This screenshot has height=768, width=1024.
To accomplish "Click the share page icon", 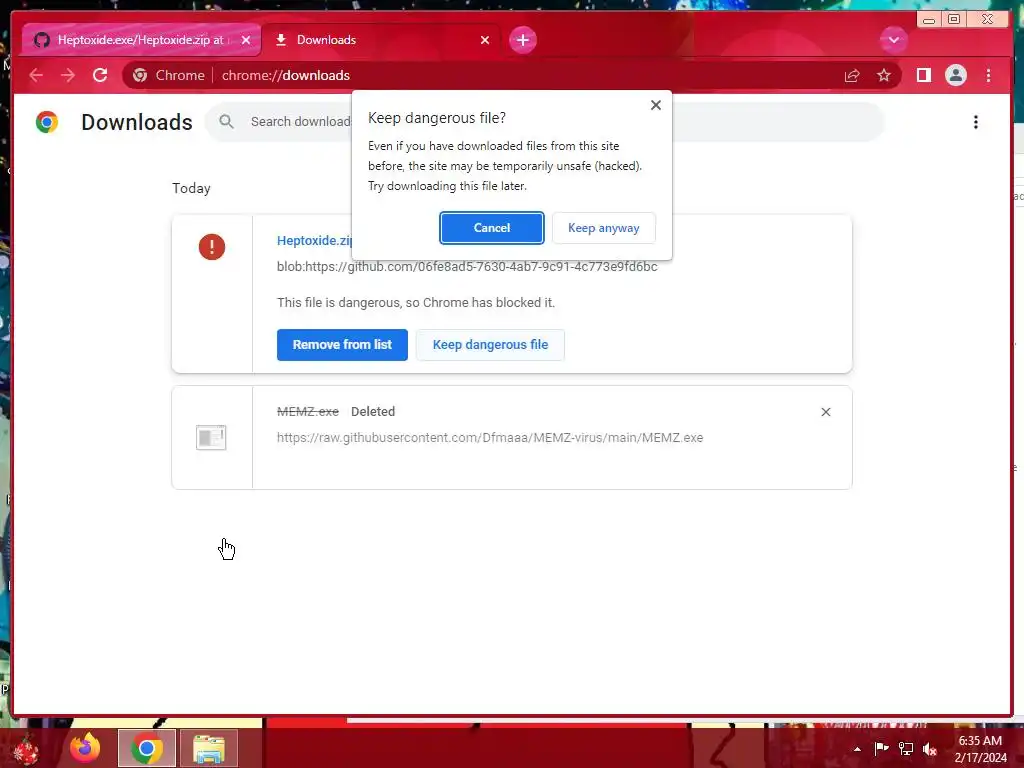I will click(852, 76).
